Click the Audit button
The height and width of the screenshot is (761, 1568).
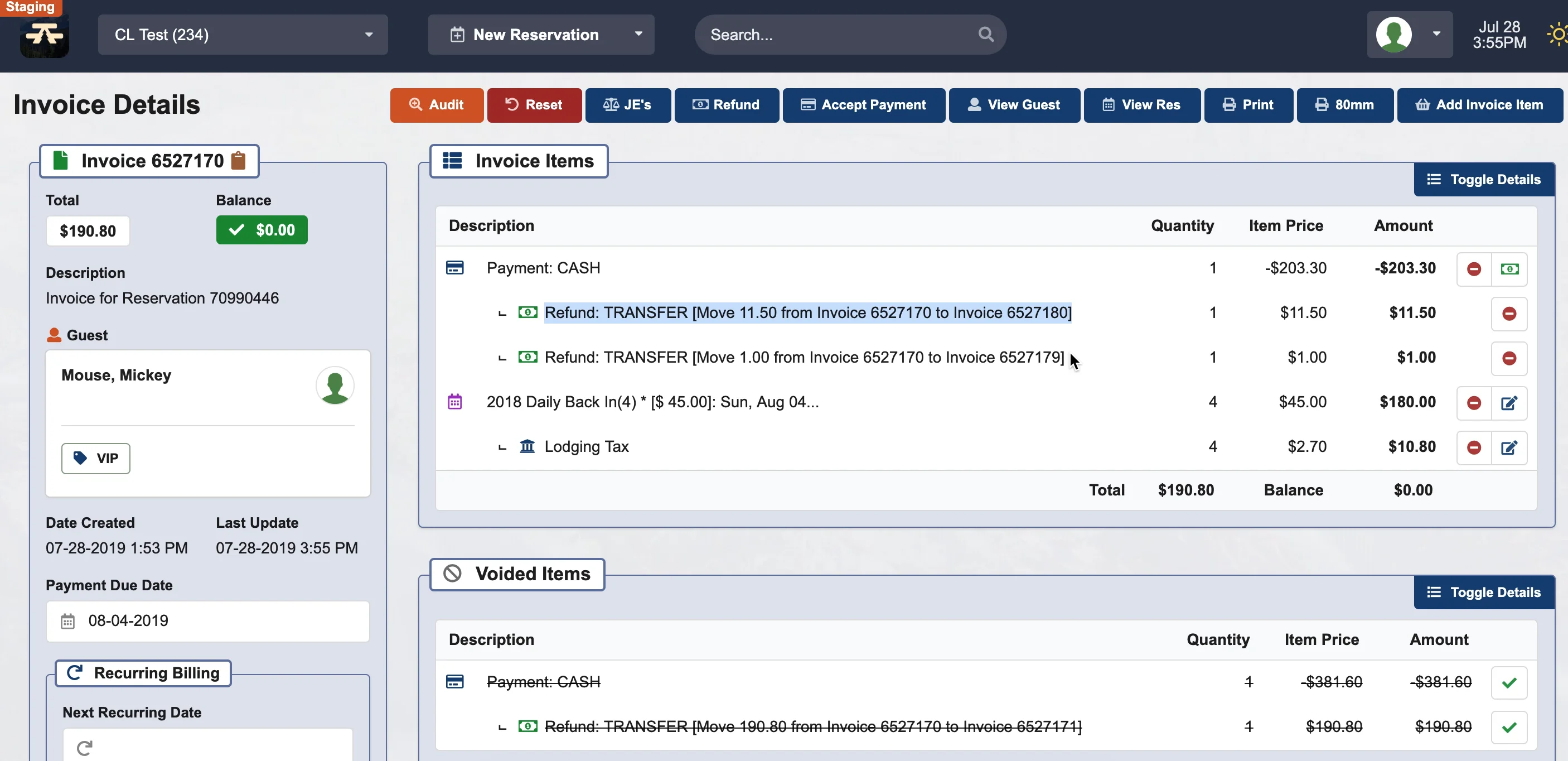437,105
